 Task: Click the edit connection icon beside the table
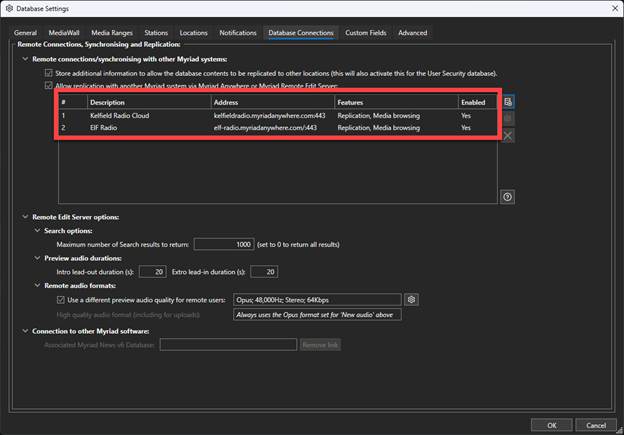coord(508,119)
